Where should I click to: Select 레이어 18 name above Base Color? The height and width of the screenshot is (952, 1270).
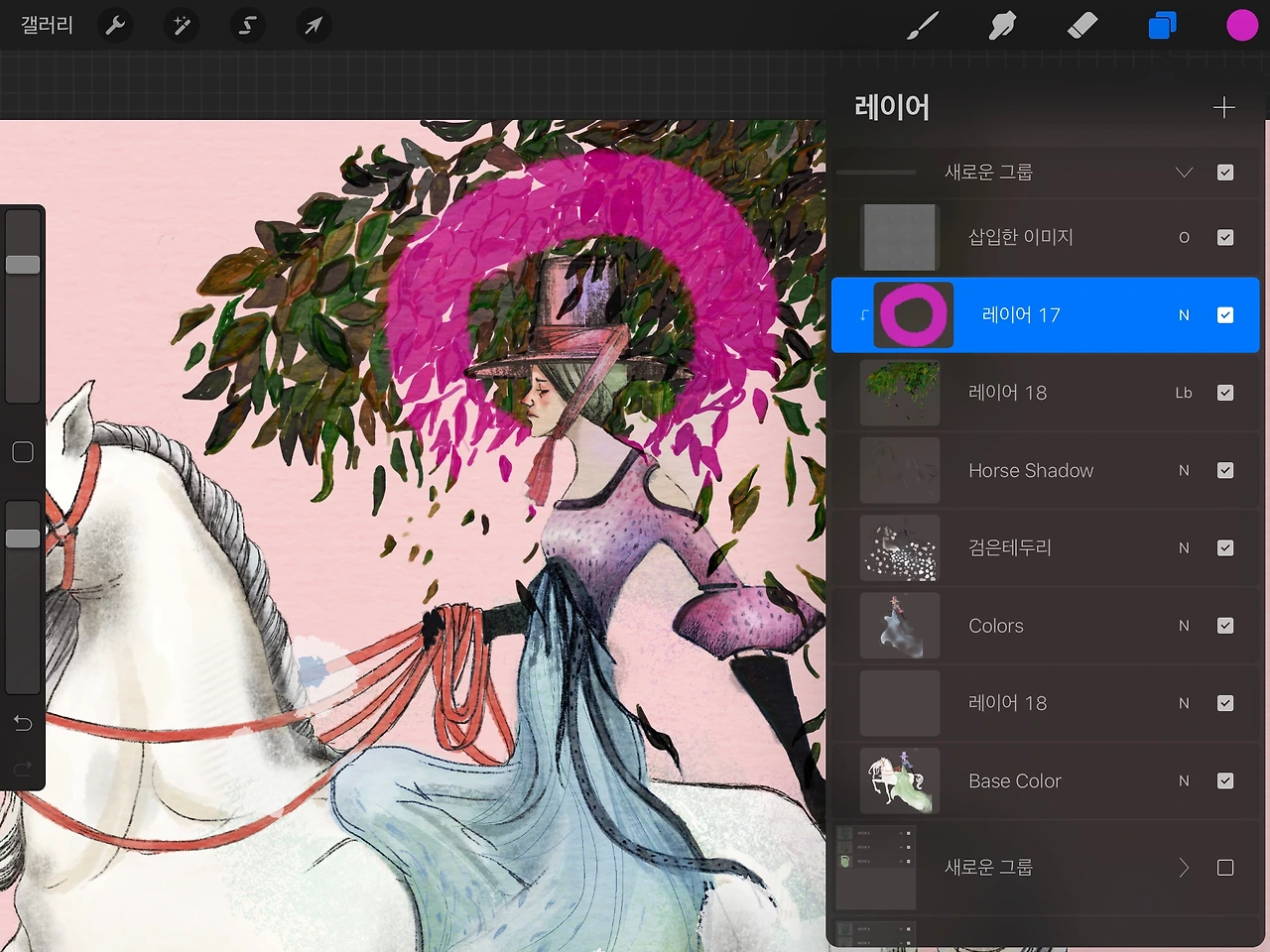tap(1008, 703)
